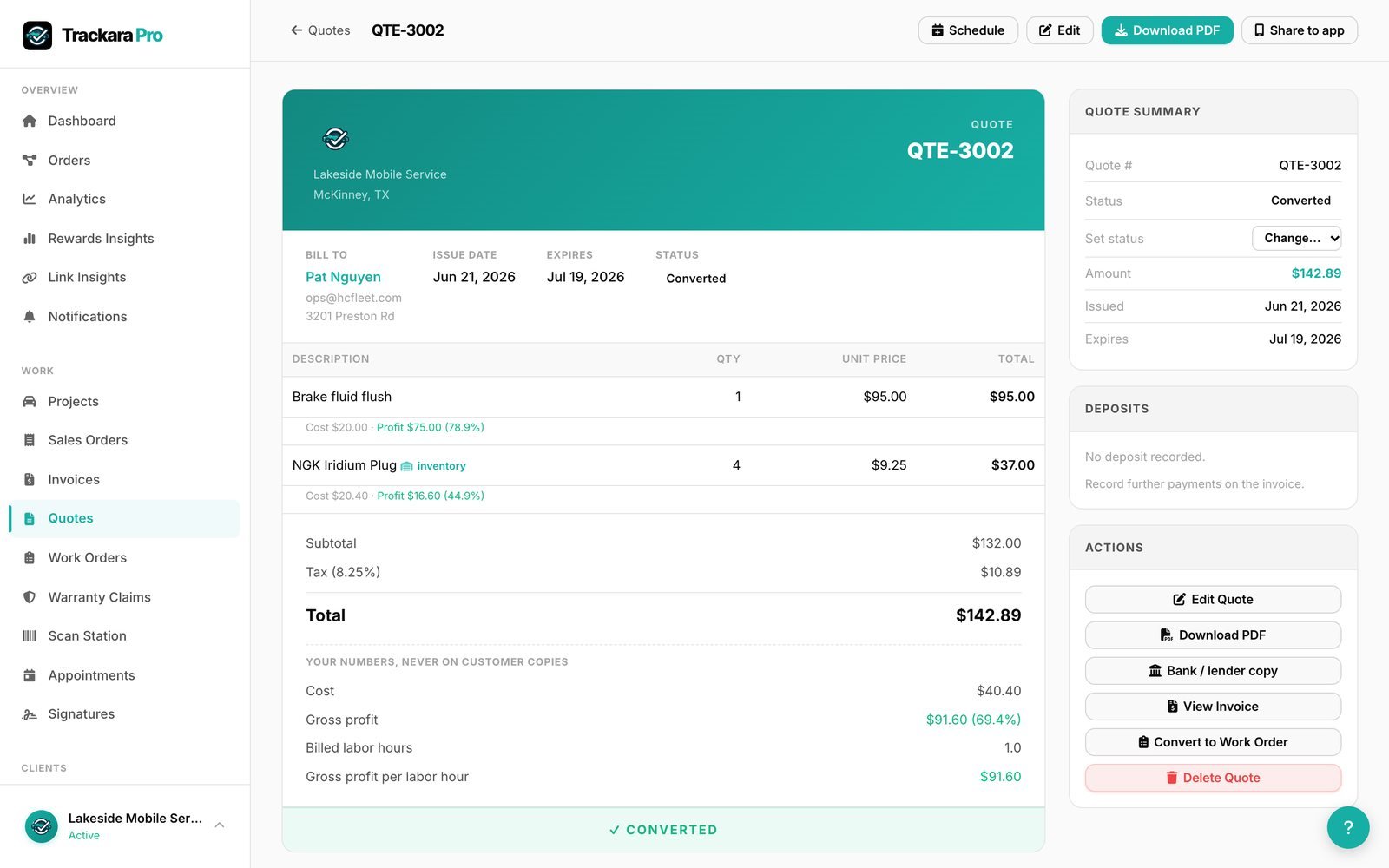Open Pat Nguyen client link
The width and height of the screenshot is (1389, 868).
click(343, 277)
